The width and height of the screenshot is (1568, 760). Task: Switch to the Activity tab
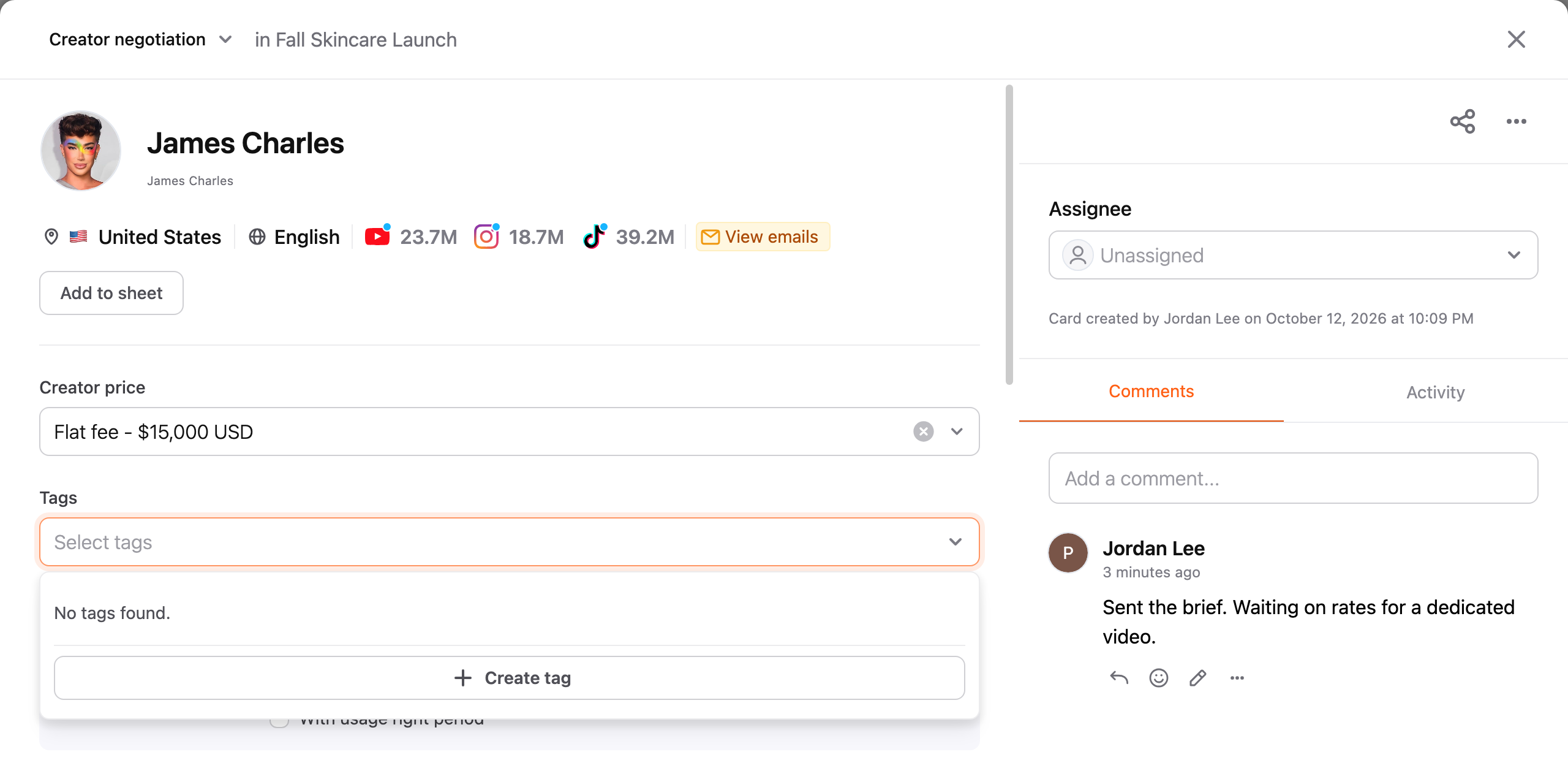click(x=1436, y=392)
